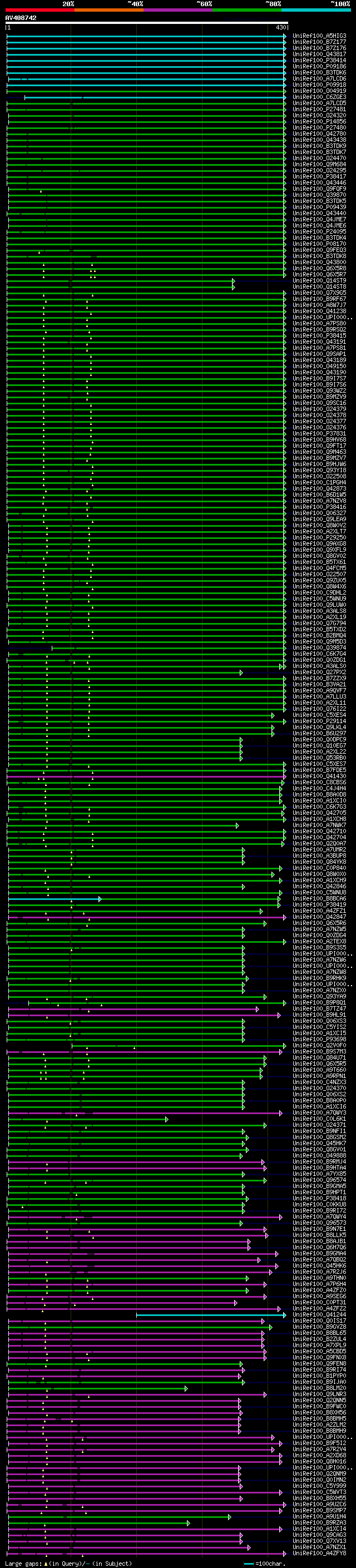The width and height of the screenshot is (356, 1568).
Task: Open last hit UniRef100_A4ZFY8
Action: coord(319,1553)
